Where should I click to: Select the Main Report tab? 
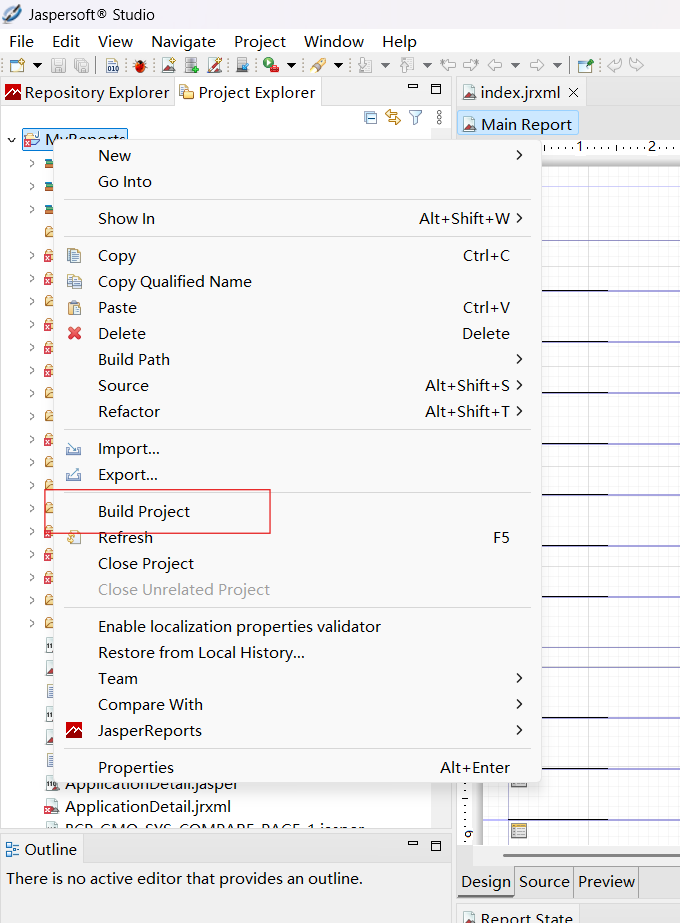pyautogui.click(x=518, y=124)
